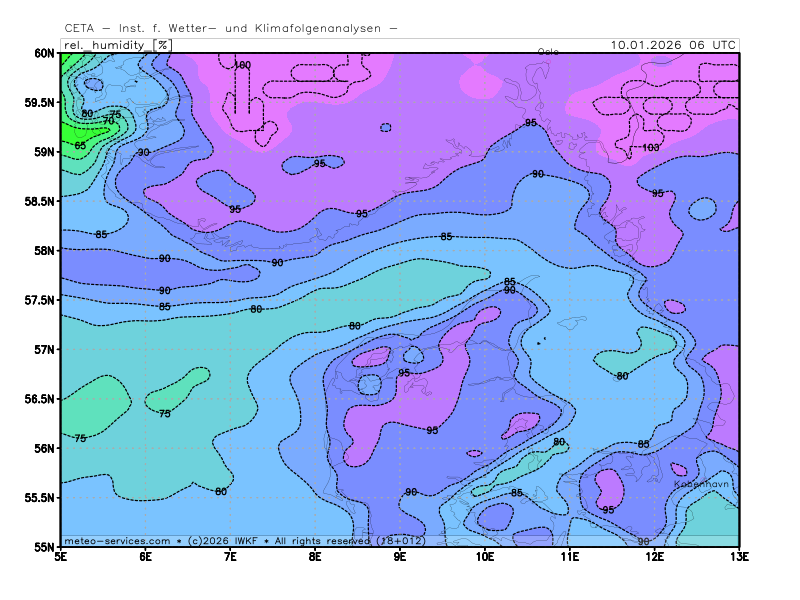800x600 pixels.
Task: Select the Kobenhavn city label
Action: coord(704,484)
